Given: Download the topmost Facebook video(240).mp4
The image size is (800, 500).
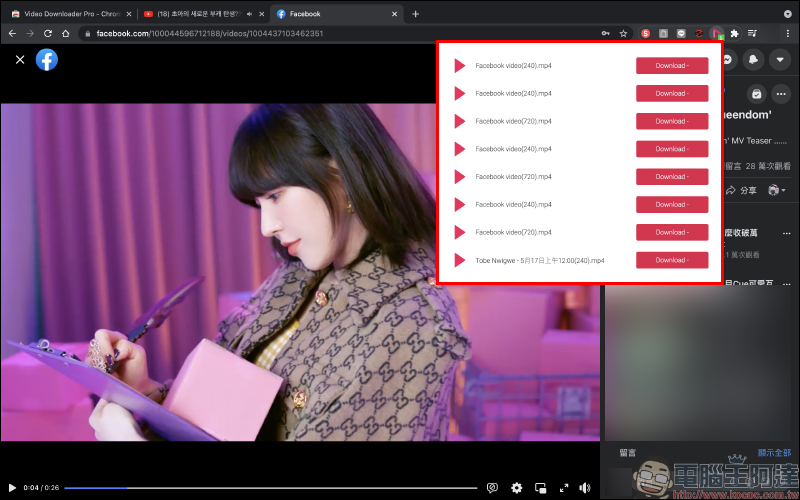Looking at the screenshot, I should point(672,65).
